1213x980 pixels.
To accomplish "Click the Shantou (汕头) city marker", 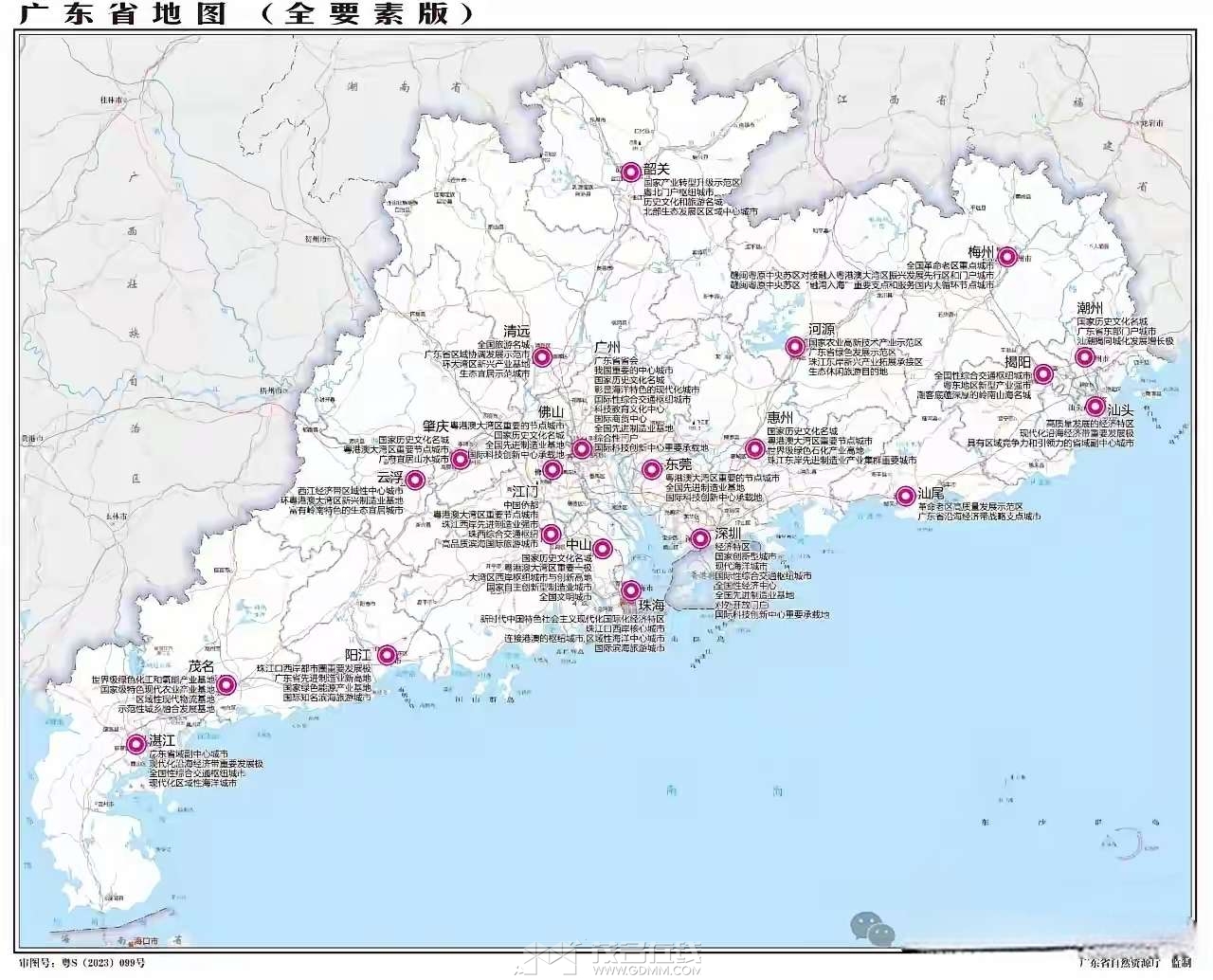I will click(x=1095, y=407).
